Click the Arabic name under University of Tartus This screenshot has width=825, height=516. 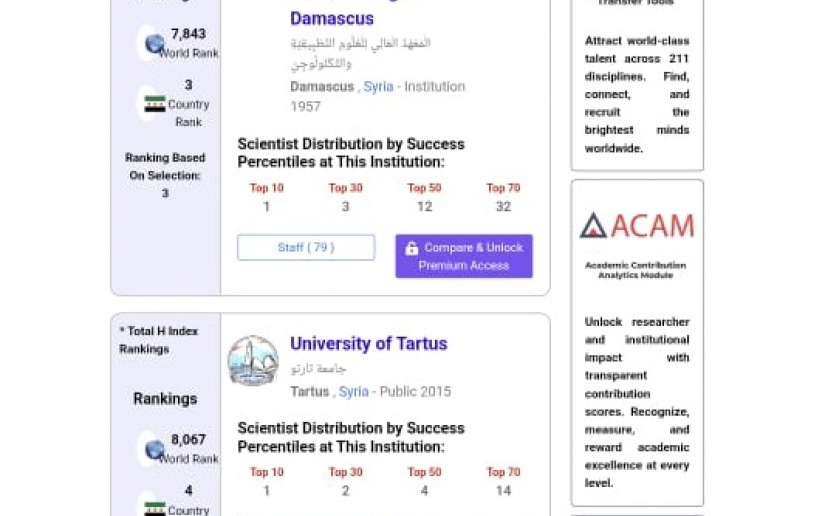318,369
